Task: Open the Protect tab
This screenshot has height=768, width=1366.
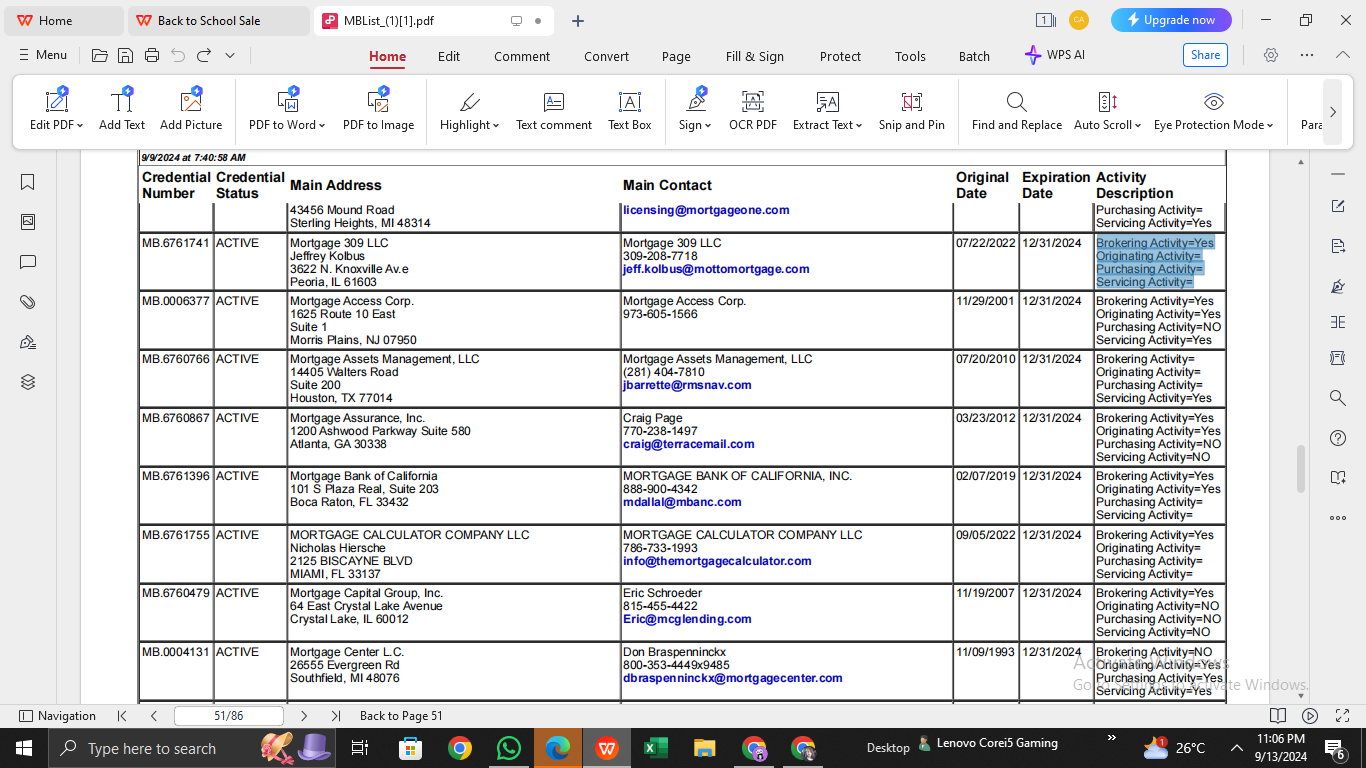Action: point(840,57)
